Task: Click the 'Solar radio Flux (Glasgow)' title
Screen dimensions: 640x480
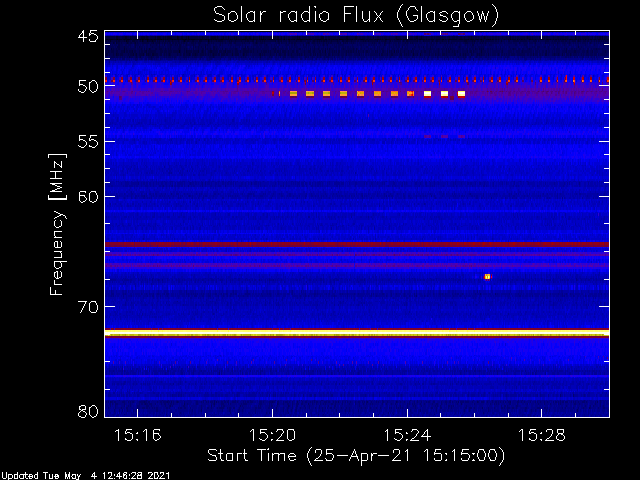Action: 356,15
